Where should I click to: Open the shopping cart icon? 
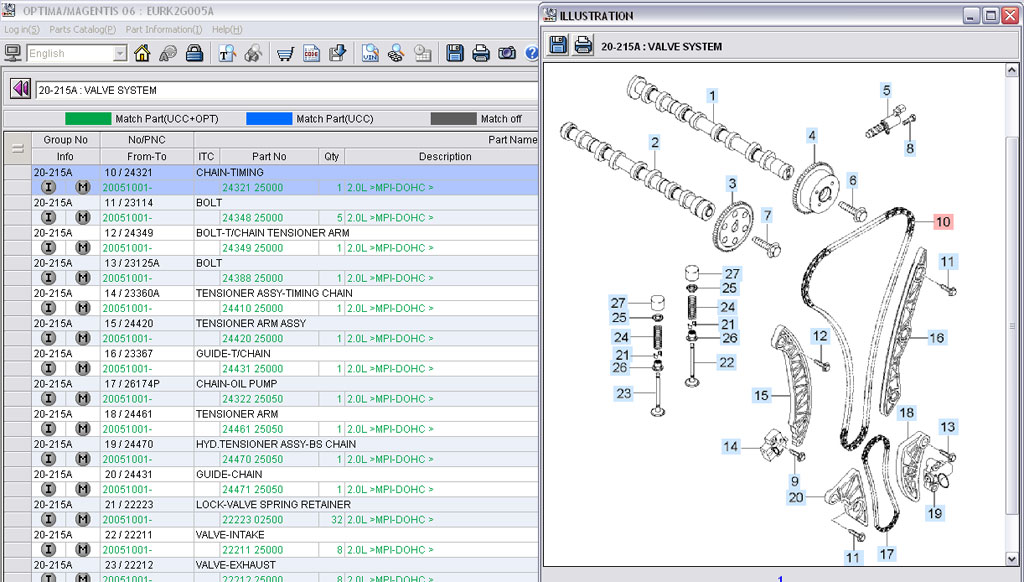[285, 53]
